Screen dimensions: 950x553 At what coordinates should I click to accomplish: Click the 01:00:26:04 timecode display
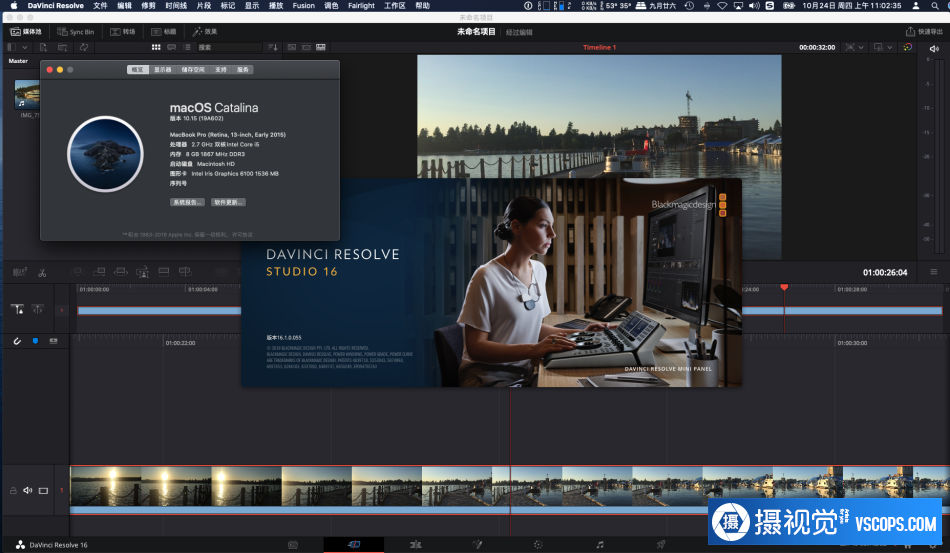[885, 273]
